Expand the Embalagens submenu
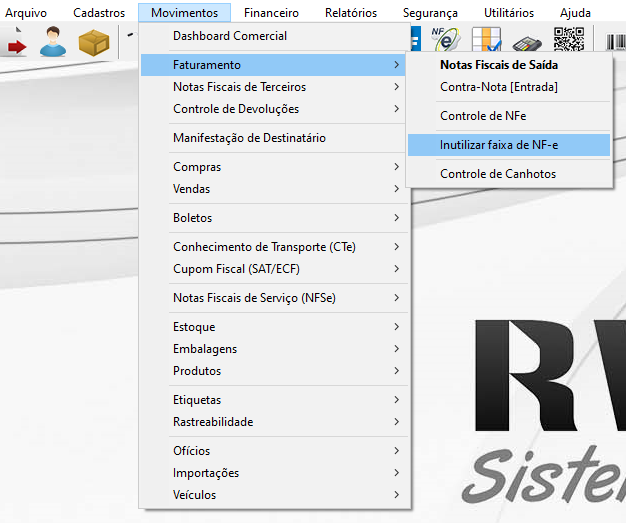This screenshot has height=523, width=626. pos(275,349)
